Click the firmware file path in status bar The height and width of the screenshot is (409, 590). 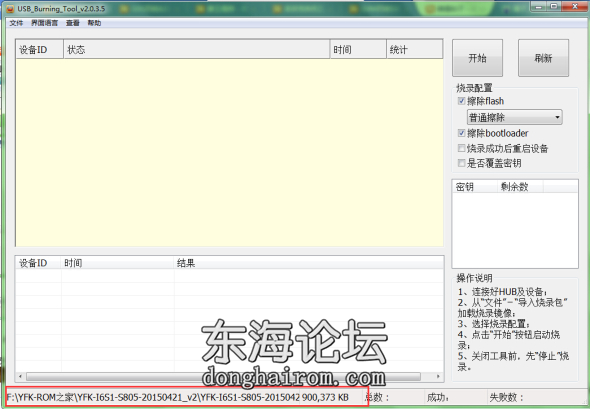(153, 397)
